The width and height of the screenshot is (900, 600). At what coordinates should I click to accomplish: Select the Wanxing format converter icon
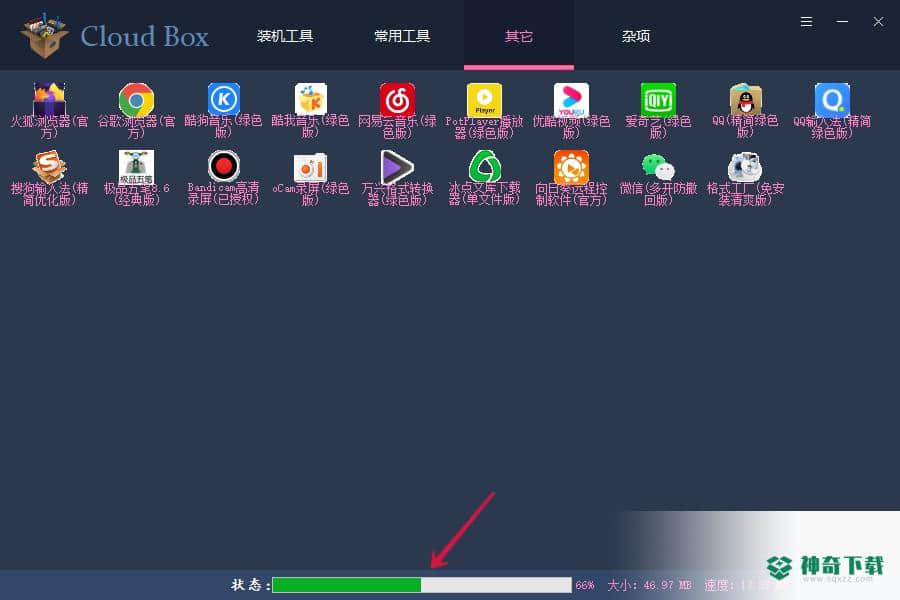point(397,167)
